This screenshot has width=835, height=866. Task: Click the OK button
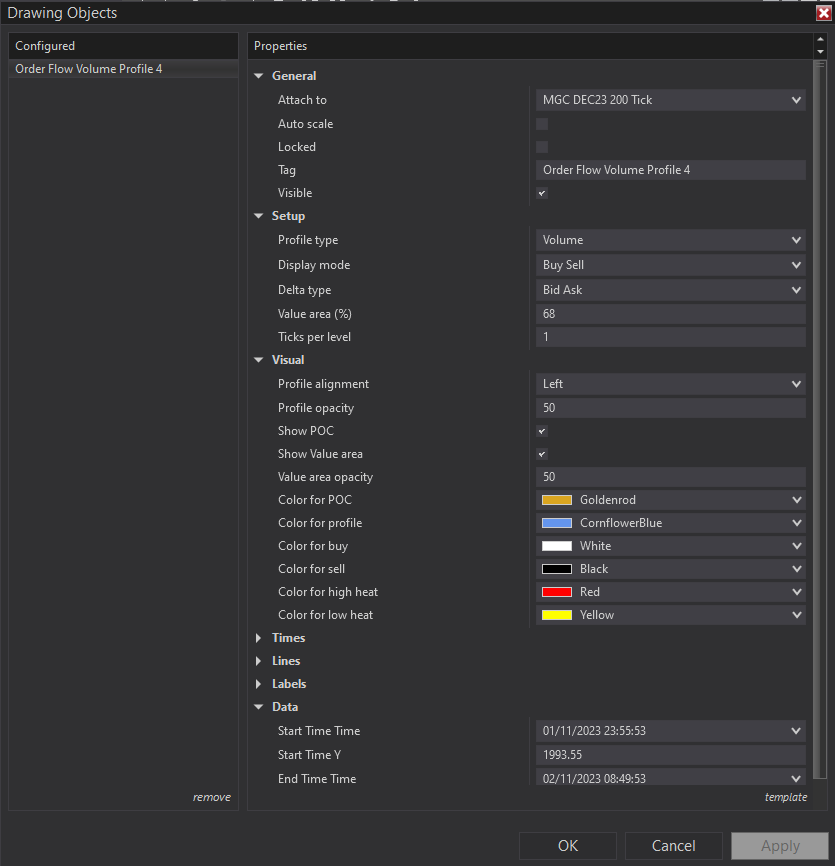[x=568, y=846]
